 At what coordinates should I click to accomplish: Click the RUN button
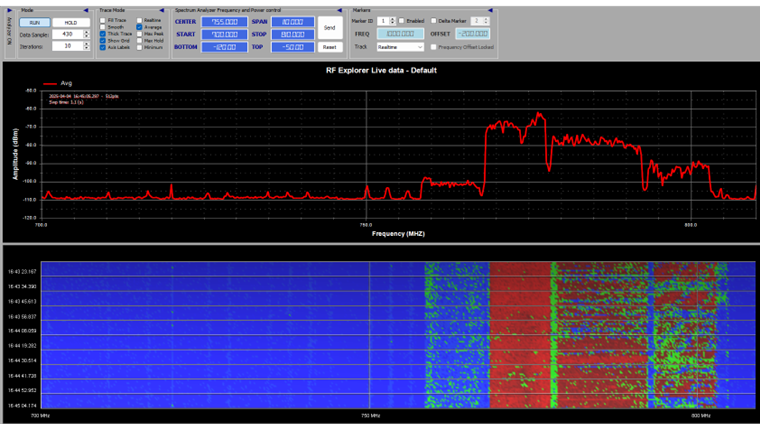tap(35, 21)
